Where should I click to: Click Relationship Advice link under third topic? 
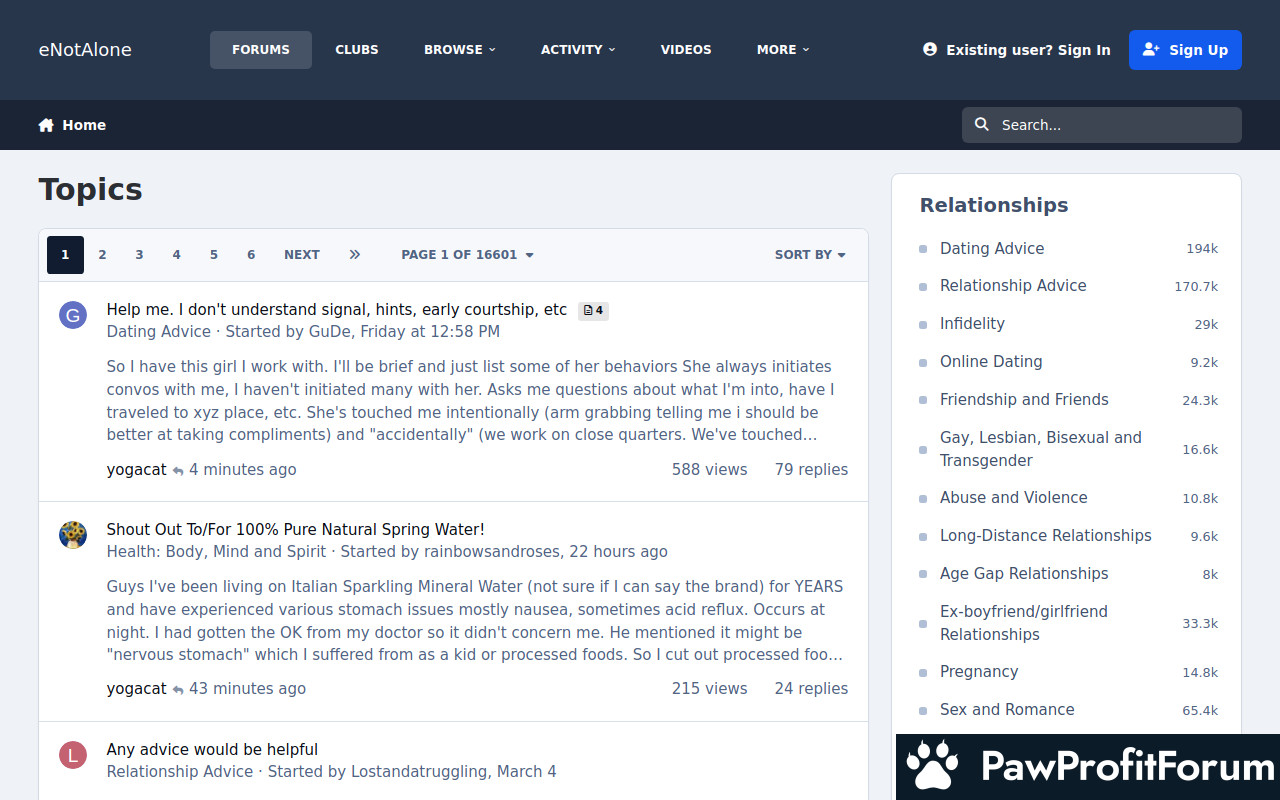pos(180,772)
